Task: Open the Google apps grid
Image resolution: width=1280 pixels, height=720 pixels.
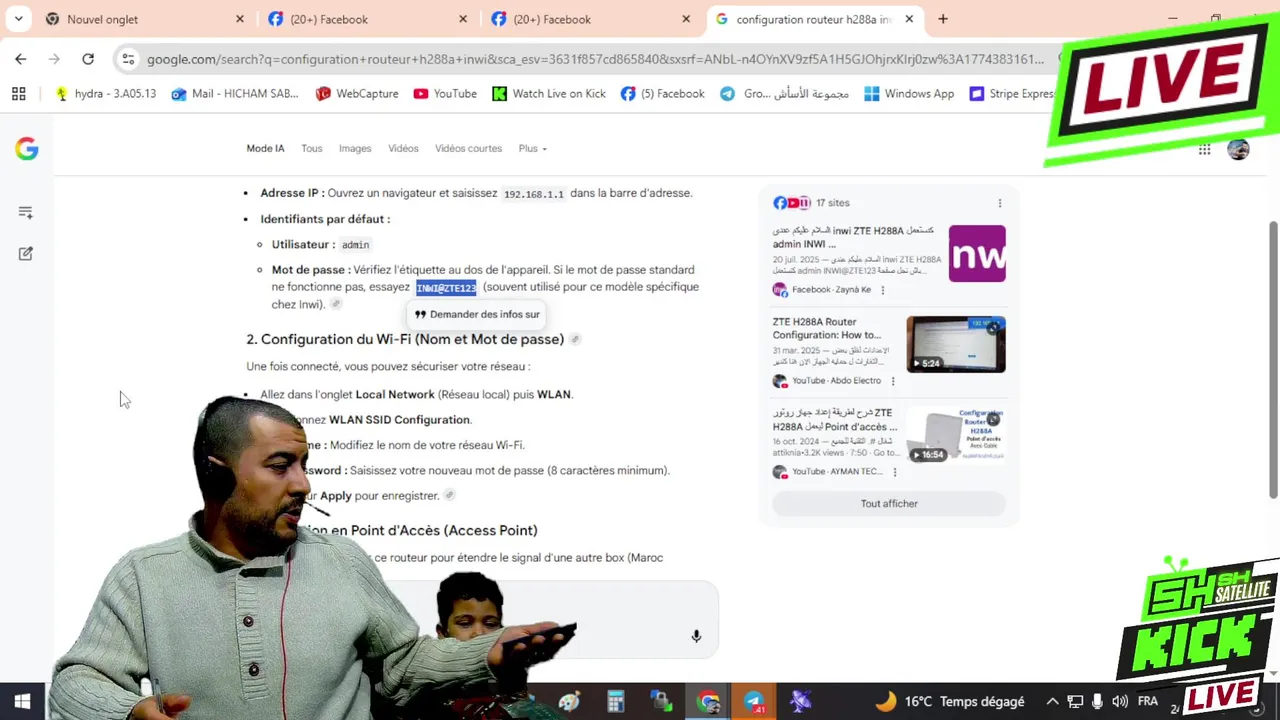Action: [1204, 149]
